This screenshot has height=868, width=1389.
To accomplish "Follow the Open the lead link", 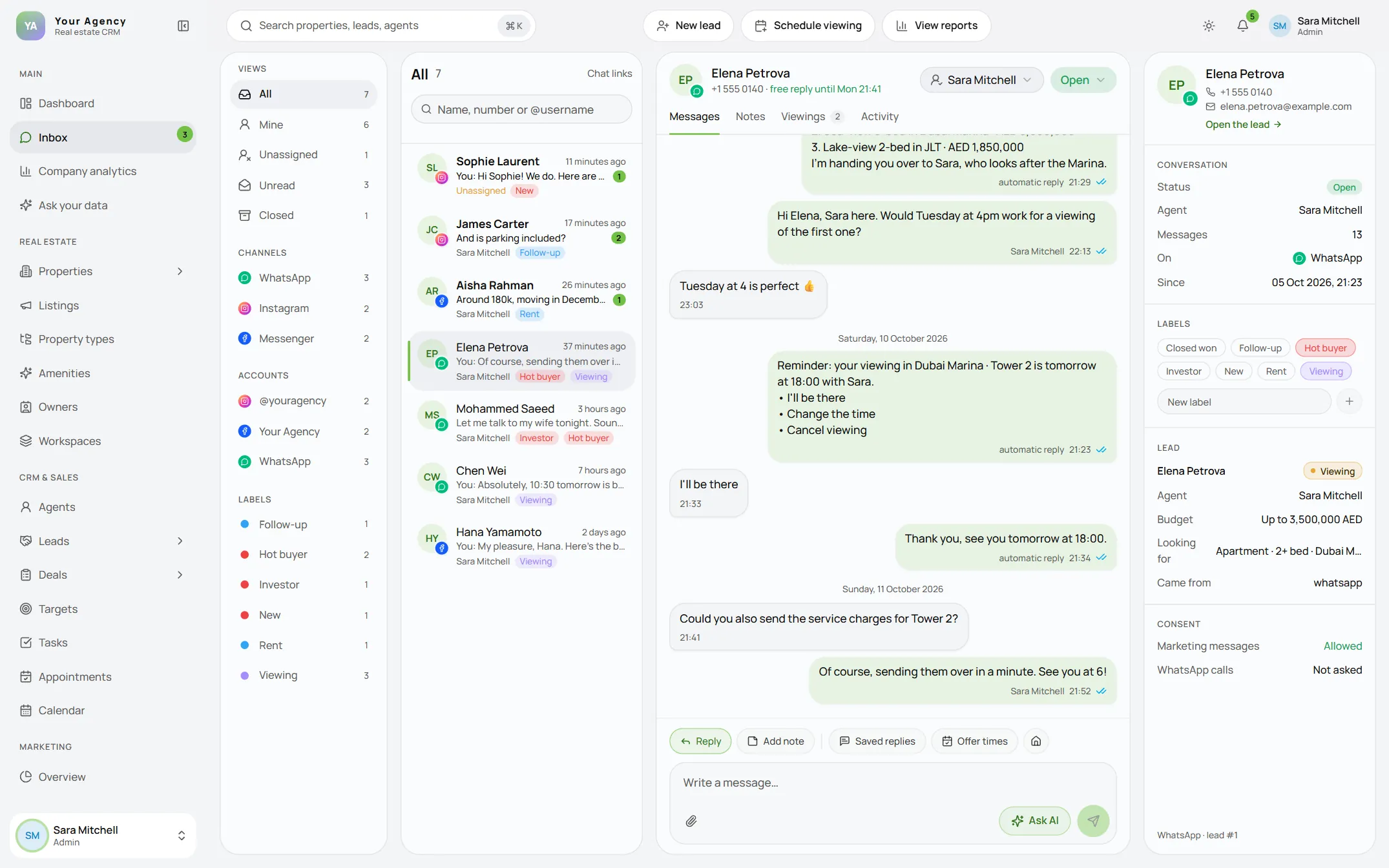I will pos(1243,125).
